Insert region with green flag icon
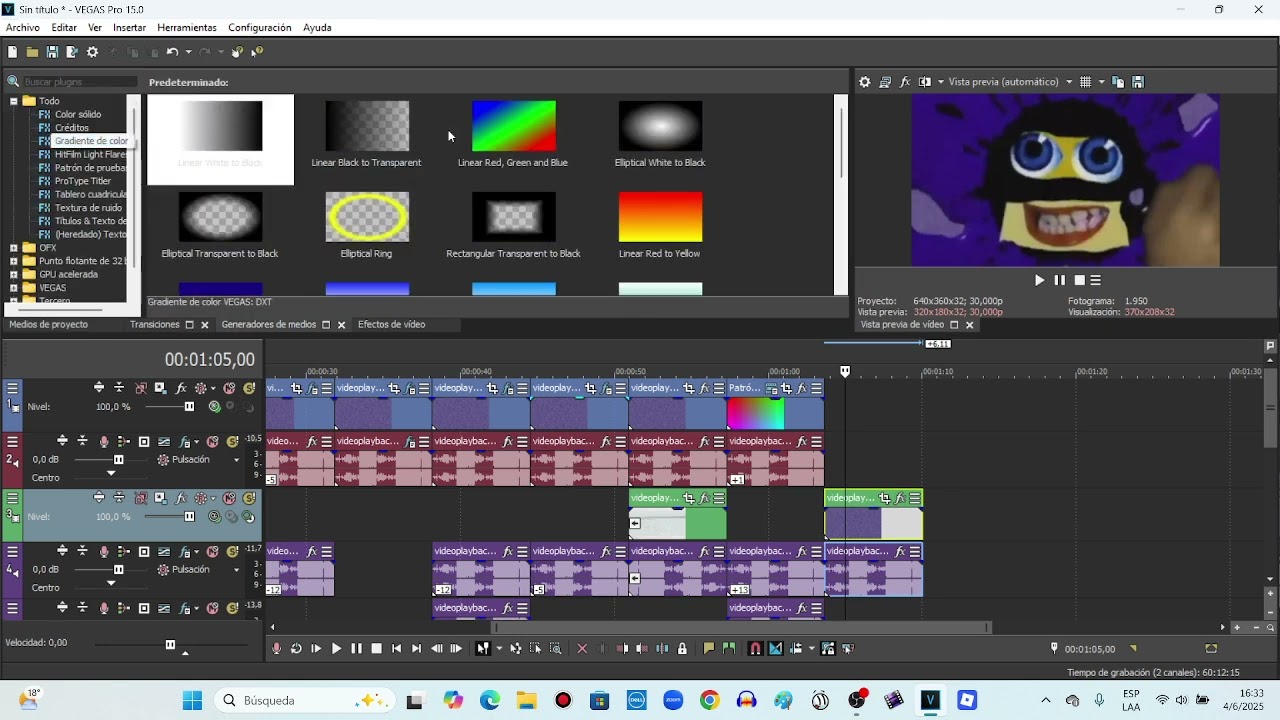The width and height of the screenshot is (1280, 720). (x=729, y=649)
